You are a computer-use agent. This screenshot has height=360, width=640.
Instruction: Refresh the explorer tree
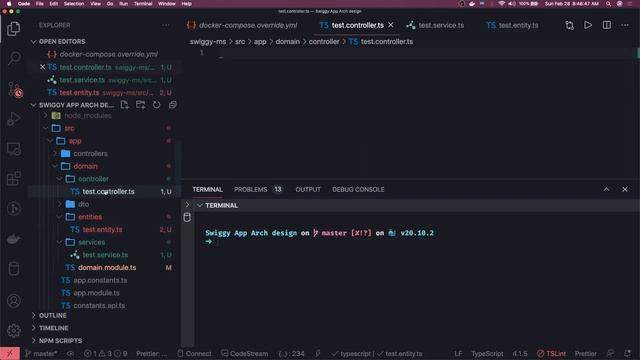(156, 105)
